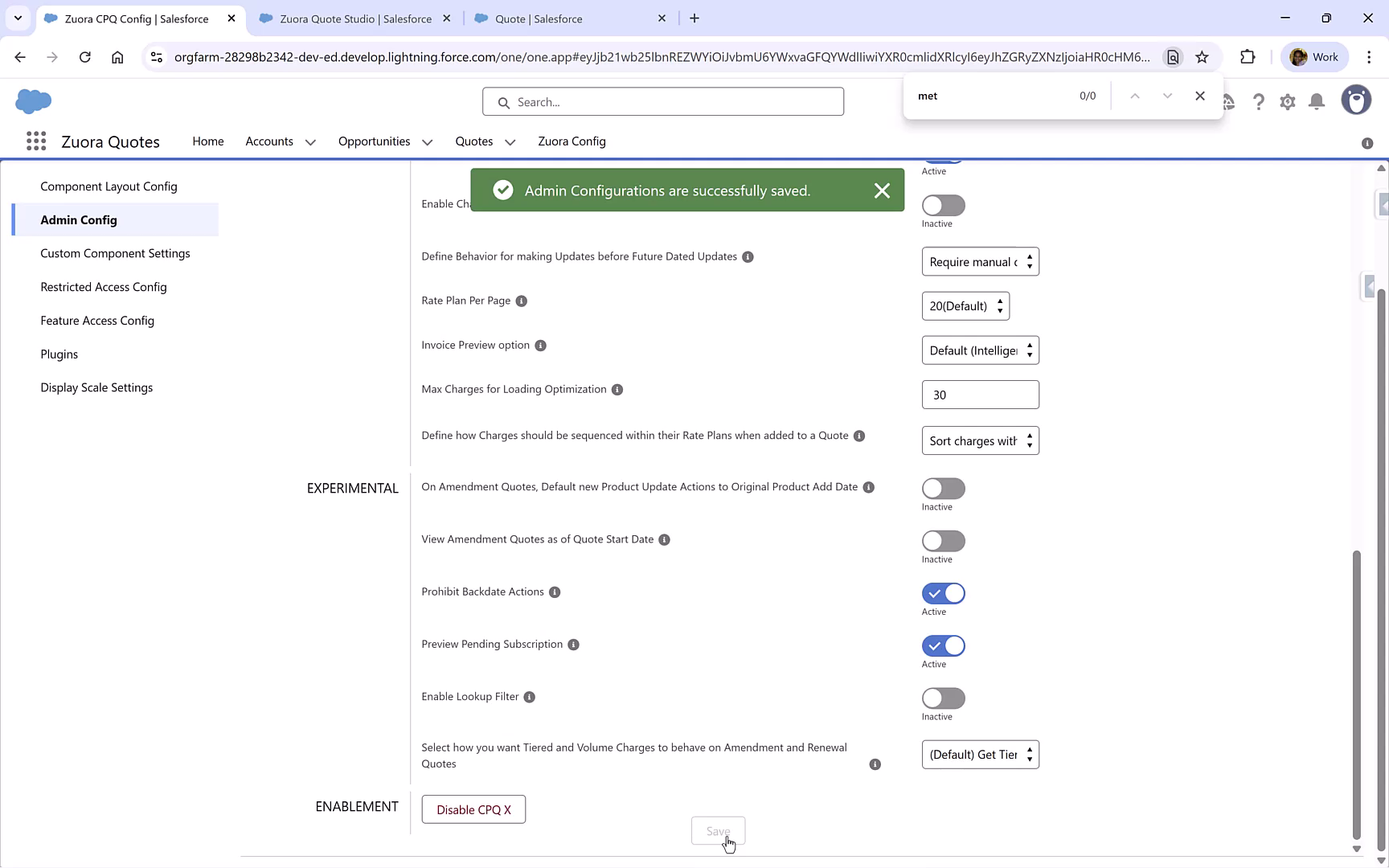Open Salesforce Help question mark icon
This screenshot has height=868, width=1389.
point(1259,101)
